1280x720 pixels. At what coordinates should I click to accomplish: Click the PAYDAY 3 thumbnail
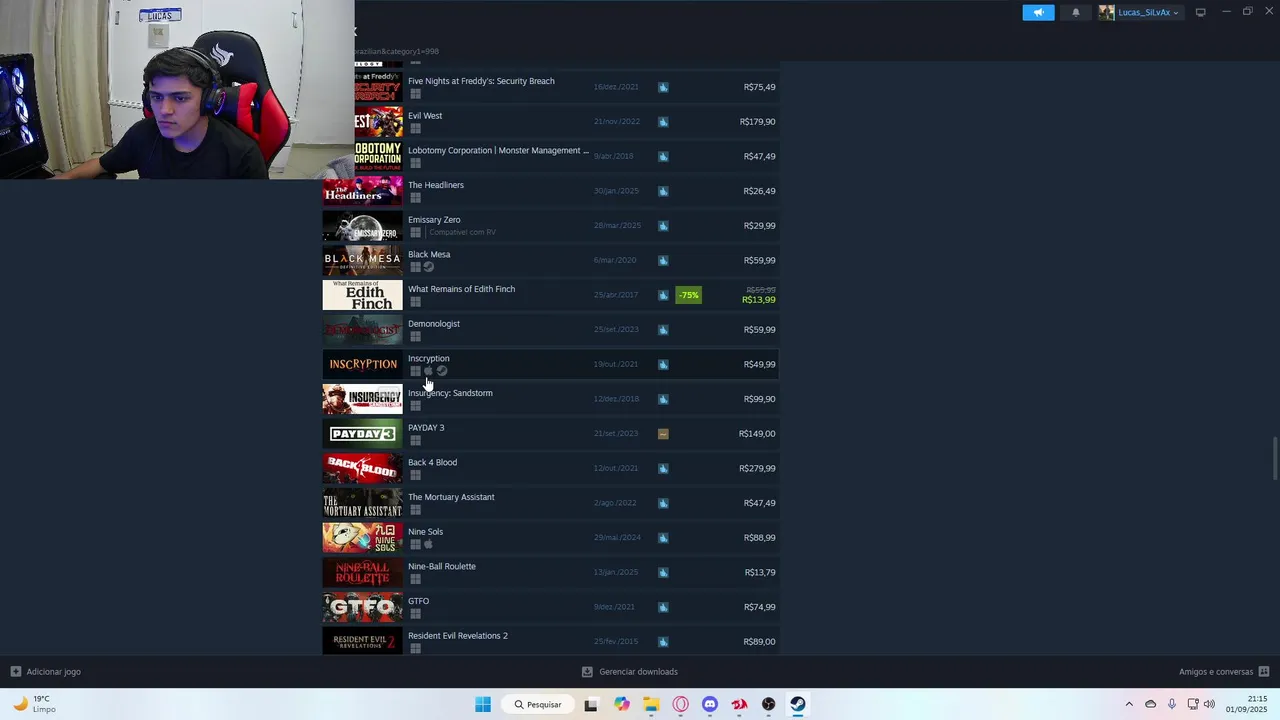point(362,434)
